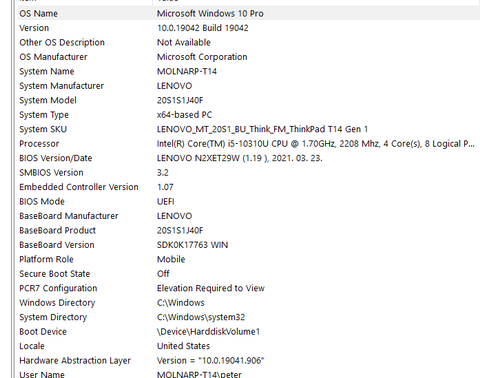
Task: Select the Boot Device row
Action: coord(249,332)
